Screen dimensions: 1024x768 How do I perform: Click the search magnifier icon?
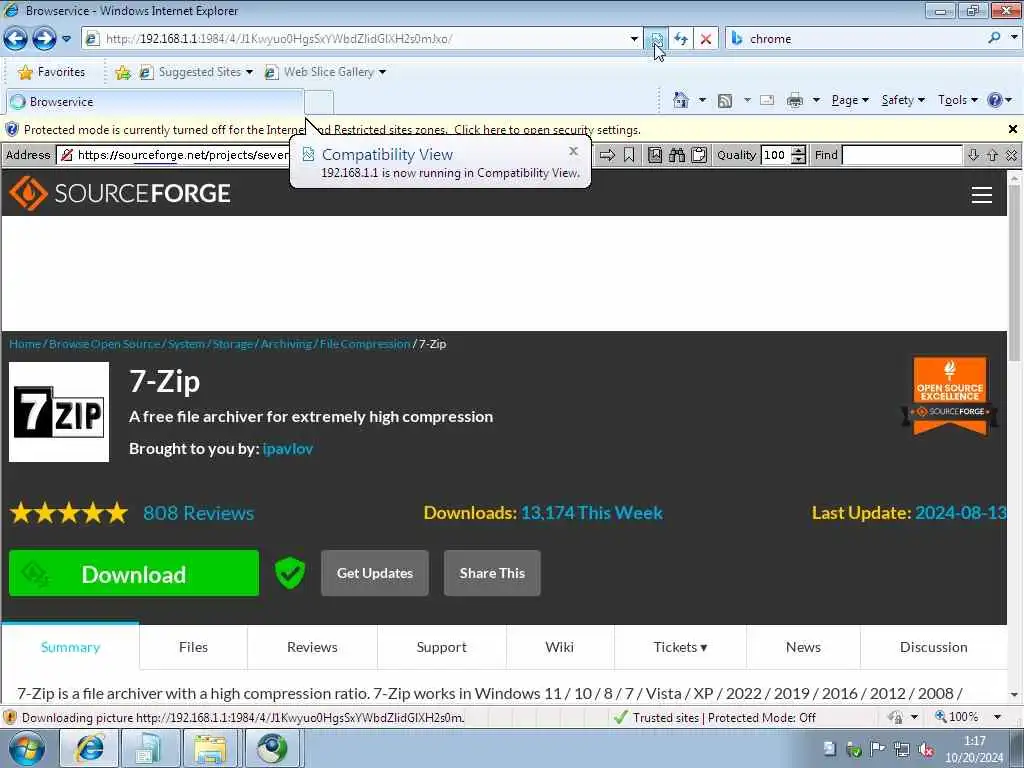point(995,38)
